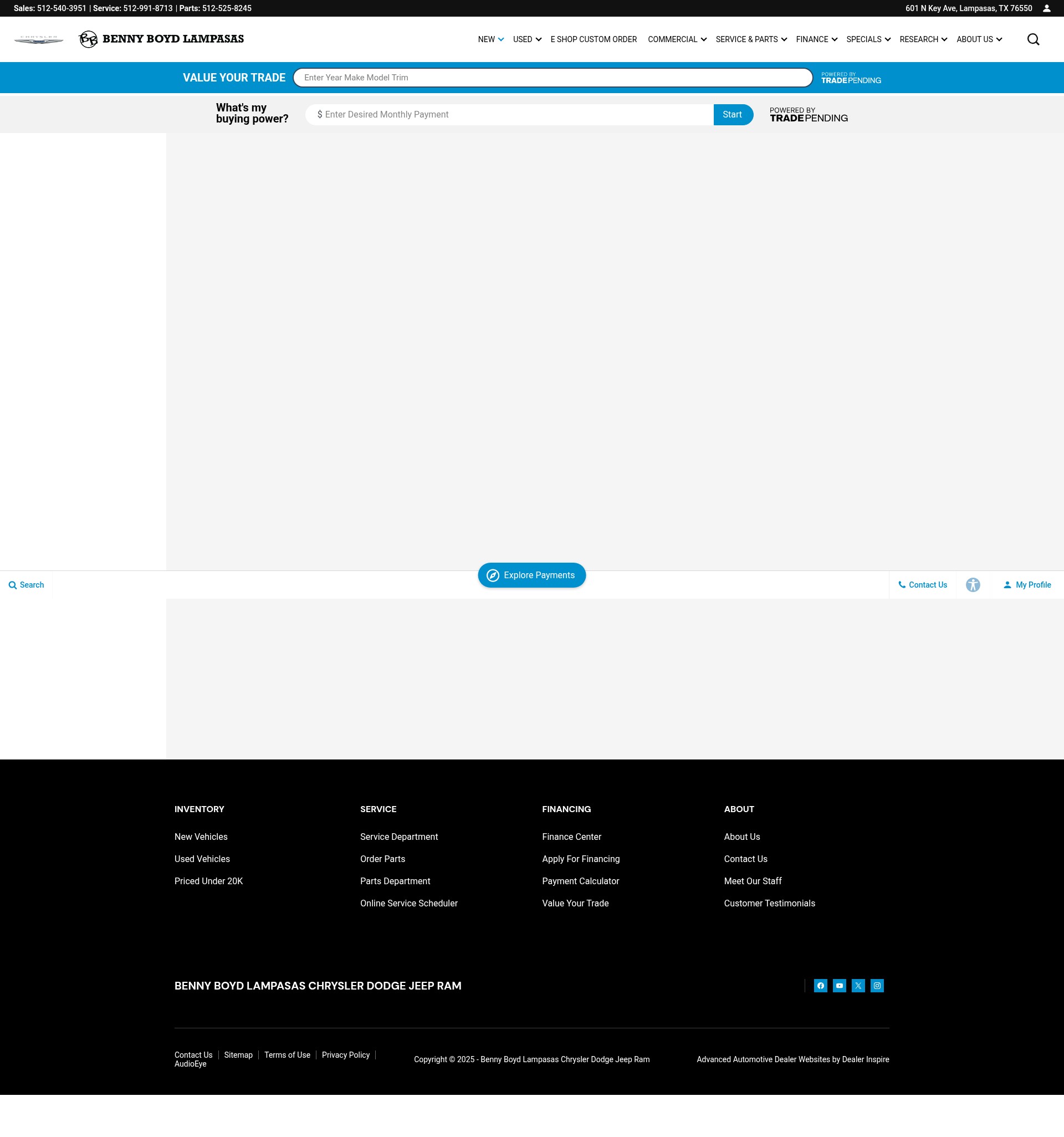This screenshot has height=1137, width=1064.
Task: Open the Terms of Use link
Action: point(287,1055)
